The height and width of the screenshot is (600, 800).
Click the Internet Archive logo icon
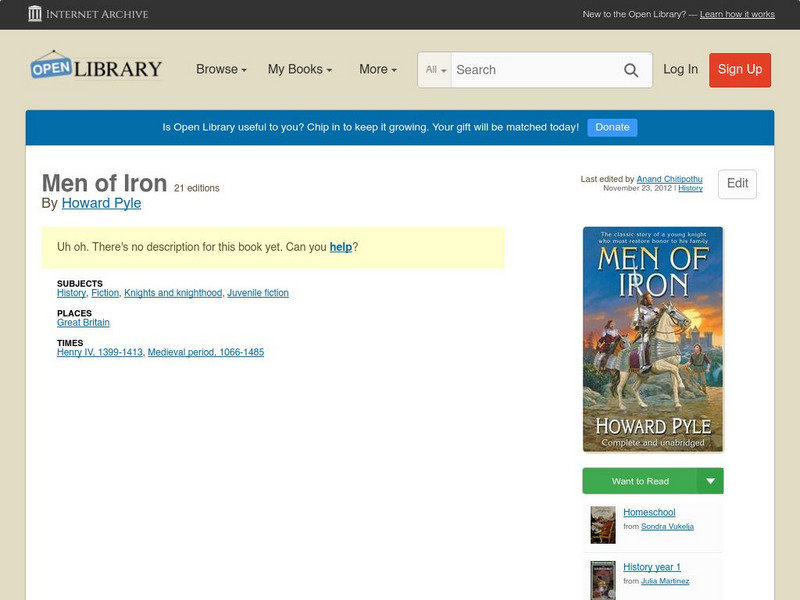click(35, 14)
